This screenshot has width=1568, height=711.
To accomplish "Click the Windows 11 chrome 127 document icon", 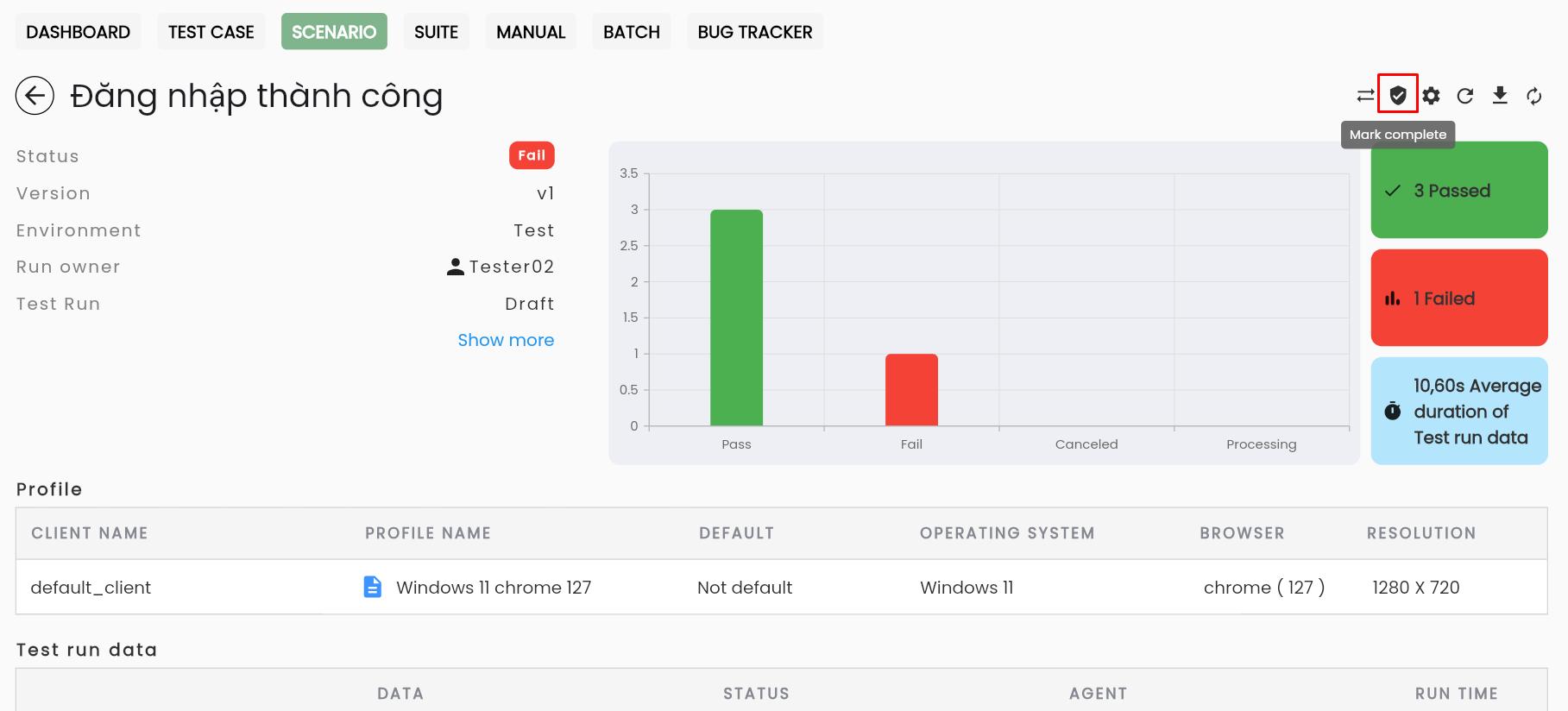I will tap(373, 587).
